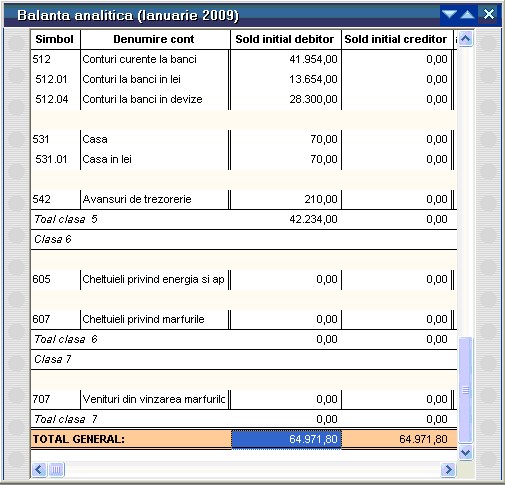Click the TOTAL GENERAL label
Viewport: 505px width, 485px height.
79,439
